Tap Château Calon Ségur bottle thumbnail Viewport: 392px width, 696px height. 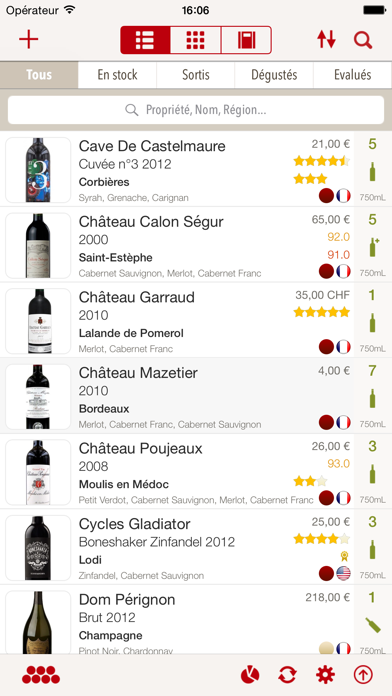tap(38, 245)
